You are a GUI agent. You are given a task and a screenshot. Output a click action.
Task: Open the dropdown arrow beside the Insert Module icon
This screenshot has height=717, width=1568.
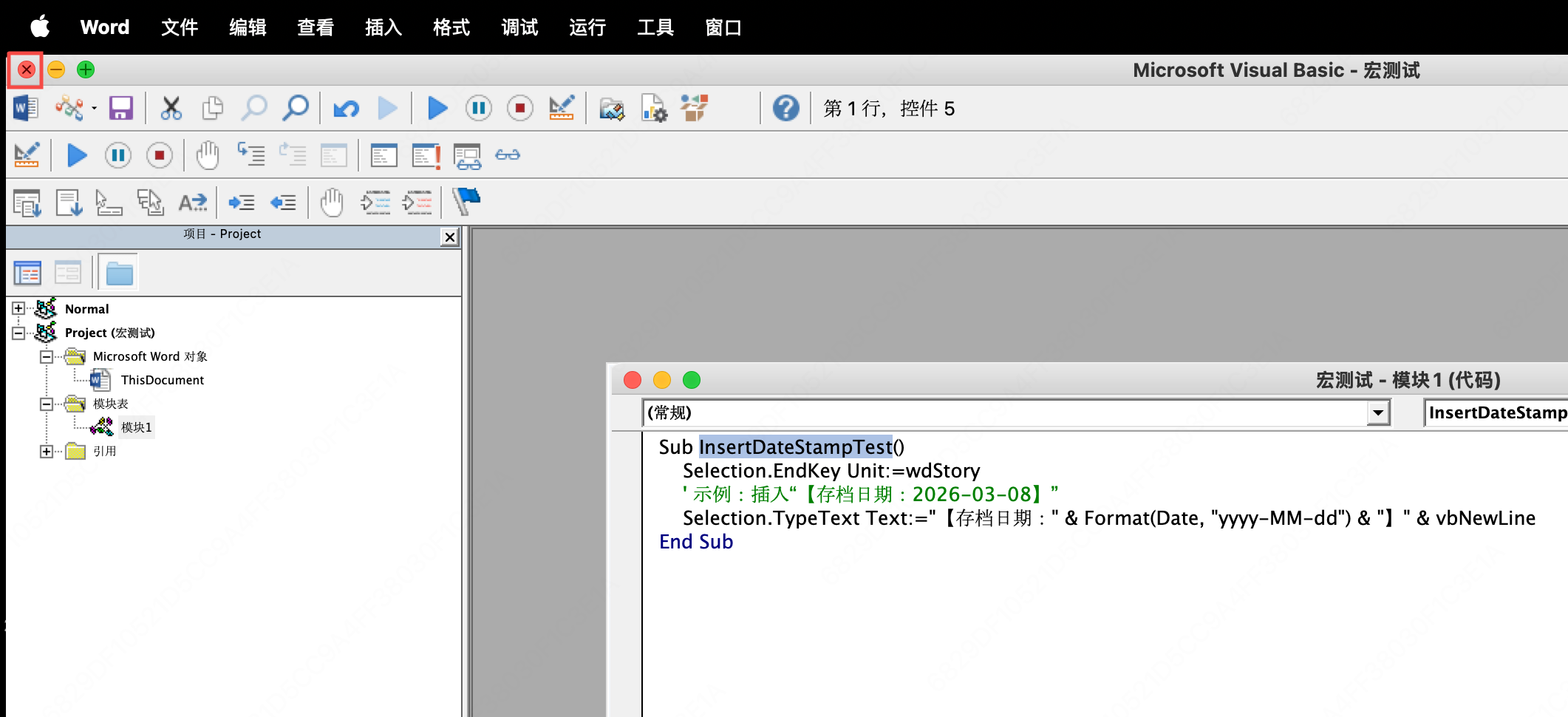coord(95,109)
